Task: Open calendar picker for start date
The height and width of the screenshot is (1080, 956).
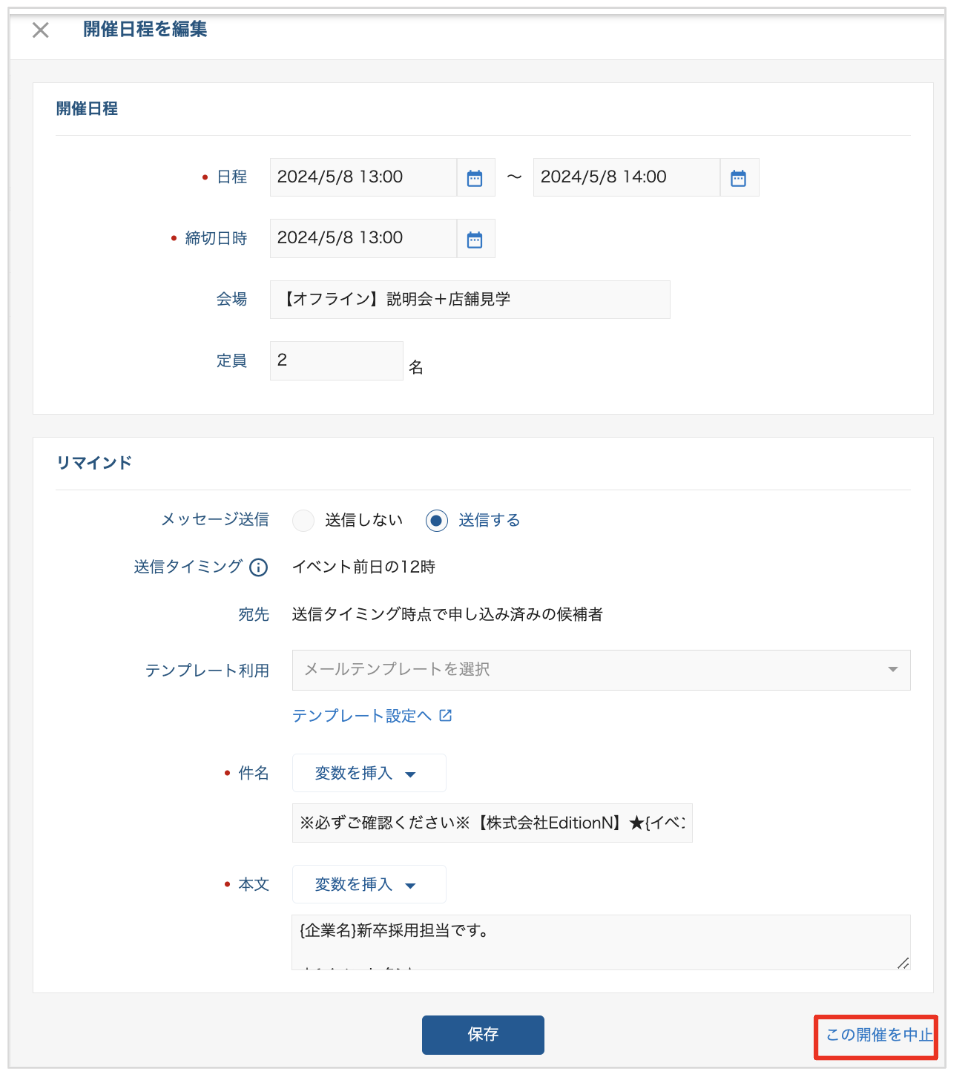Action: coord(475,178)
